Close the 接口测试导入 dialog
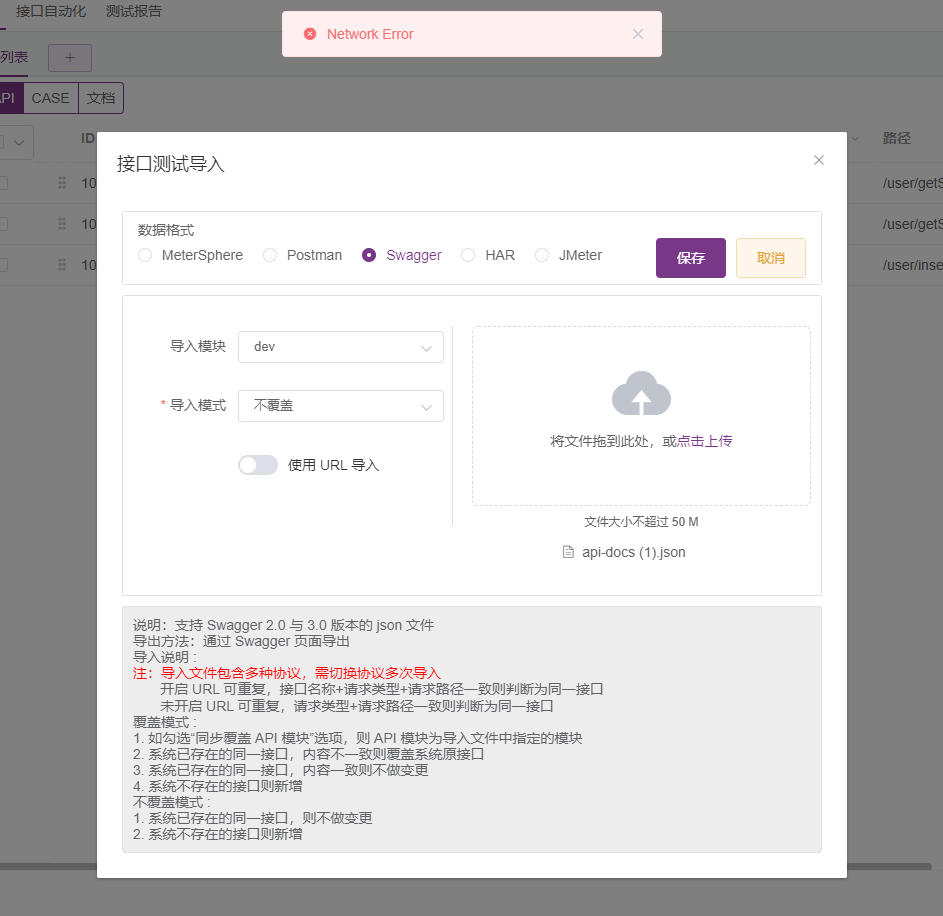Screen dimensions: 943x916 pyautogui.click(x=818, y=160)
